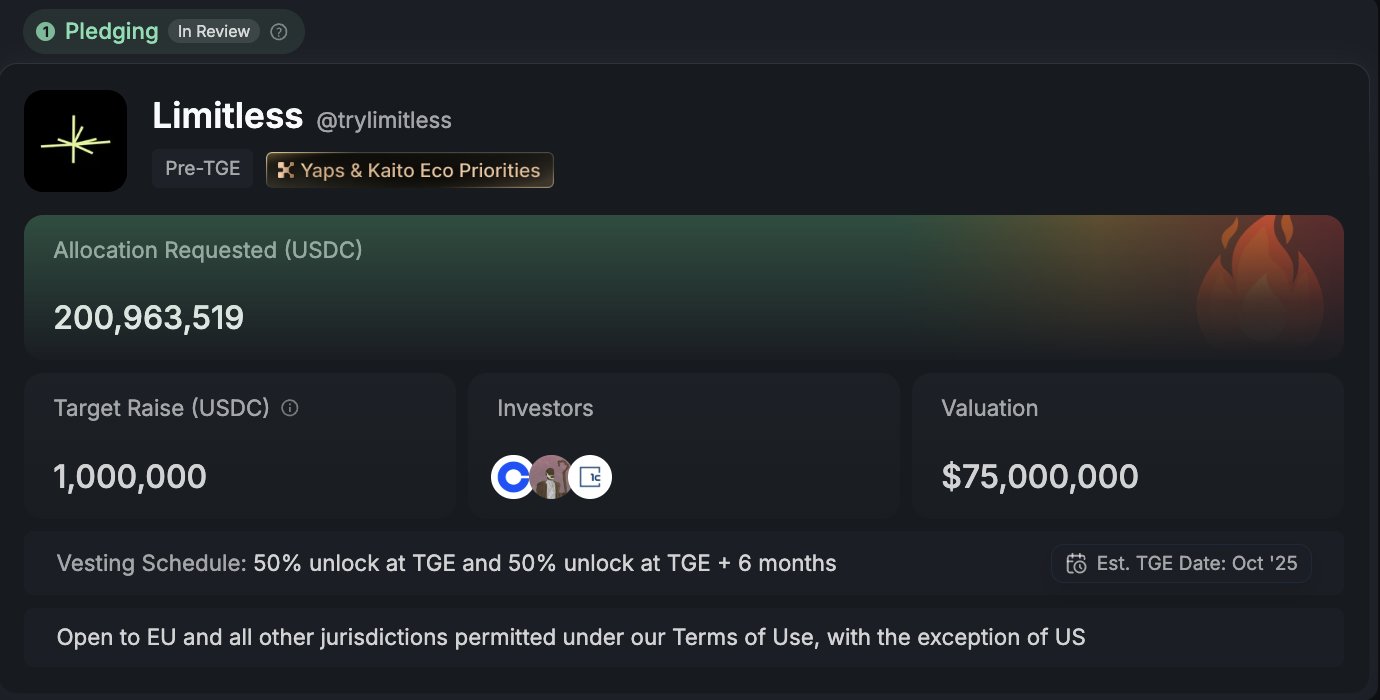Select the Coinbase investor icon

click(513, 477)
